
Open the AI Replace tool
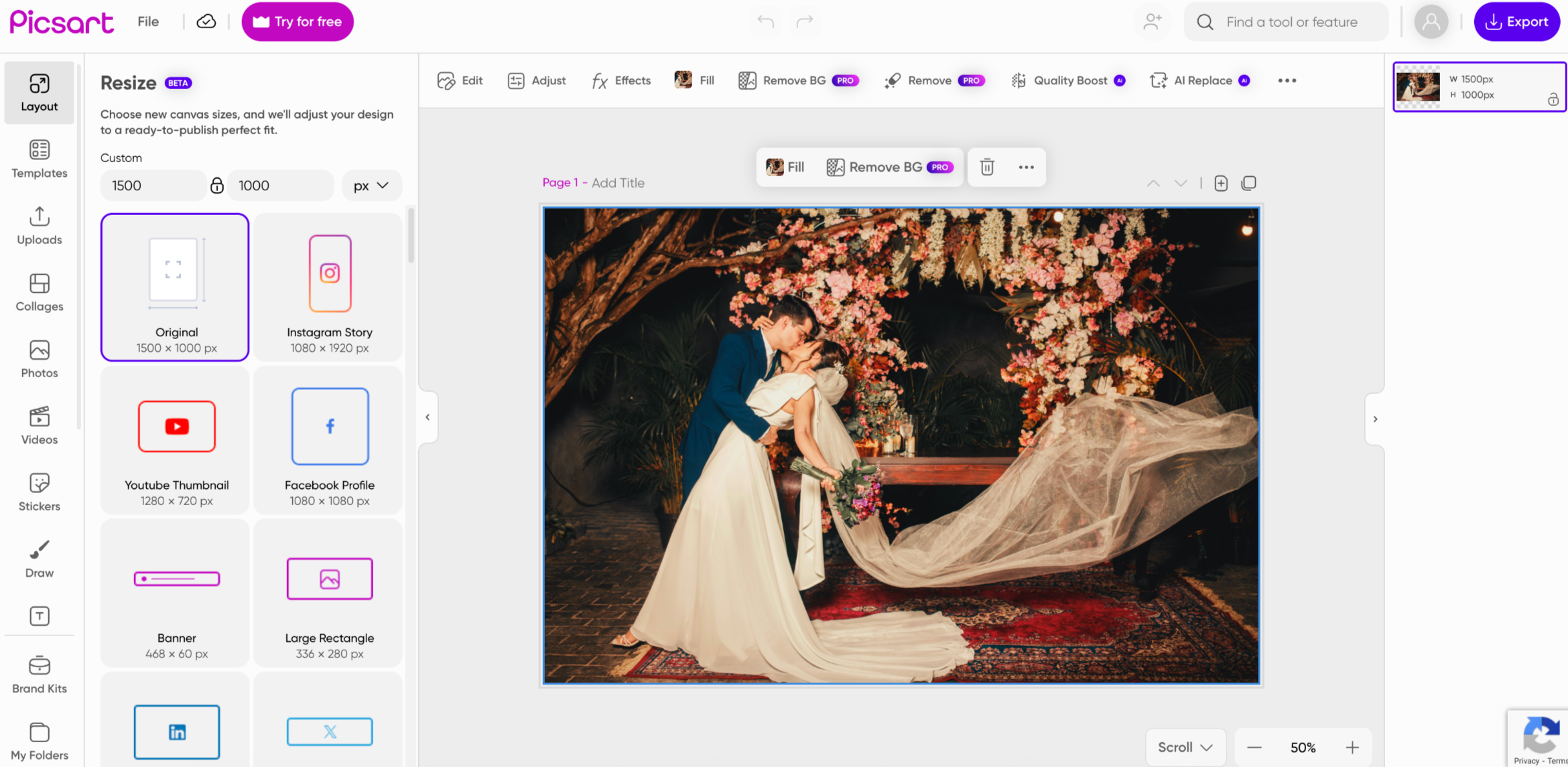pos(1199,80)
